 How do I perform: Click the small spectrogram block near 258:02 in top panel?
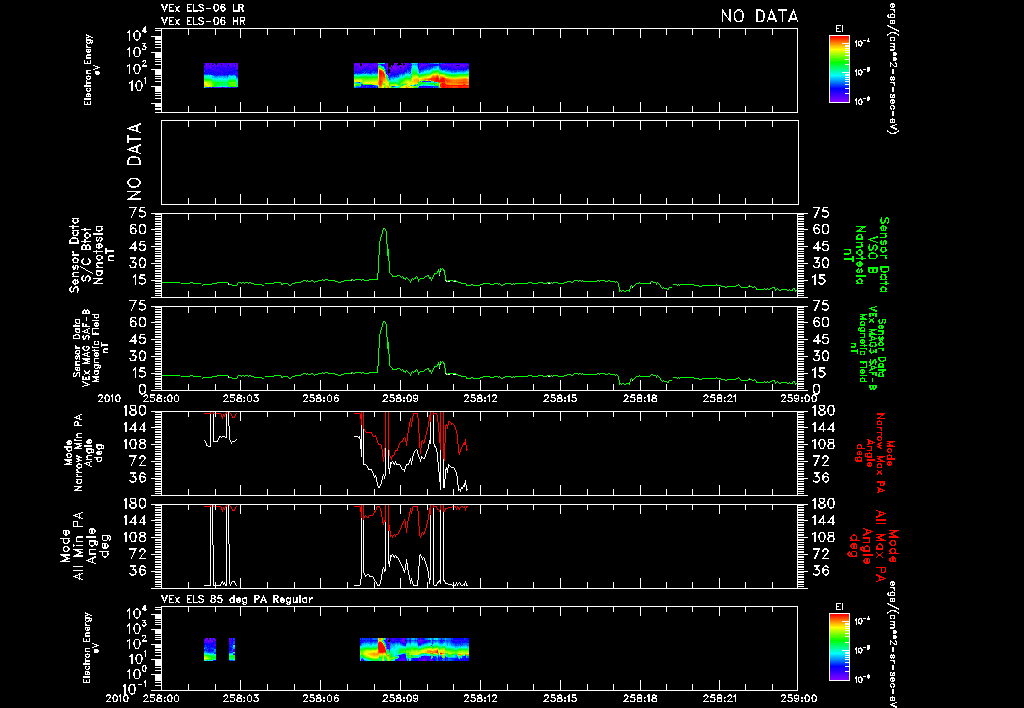click(221, 75)
